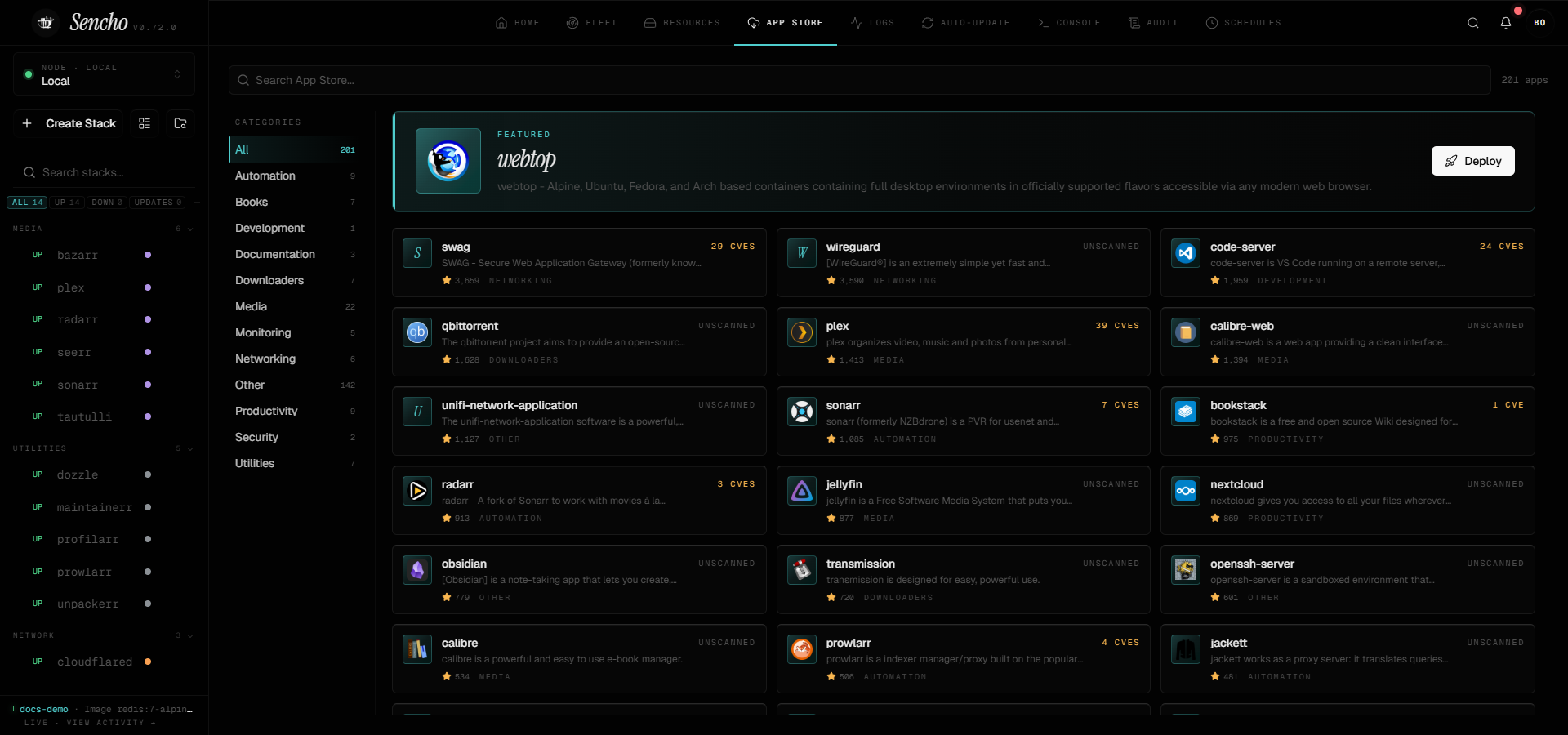Click the plex app card icon
The height and width of the screenshot is (735, 1568).
point(802,332)
